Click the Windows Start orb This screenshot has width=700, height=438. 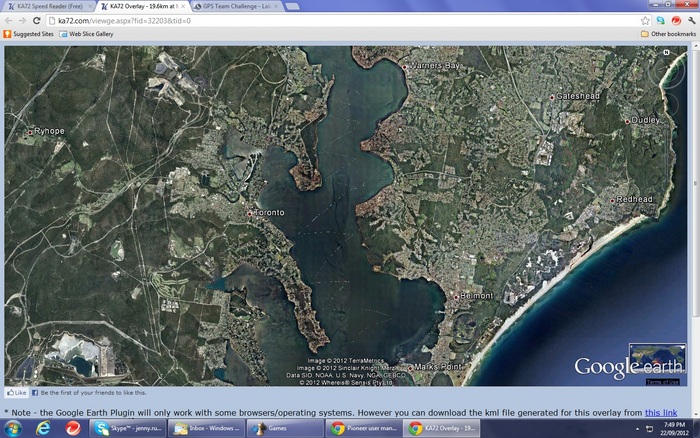(13, 428)
